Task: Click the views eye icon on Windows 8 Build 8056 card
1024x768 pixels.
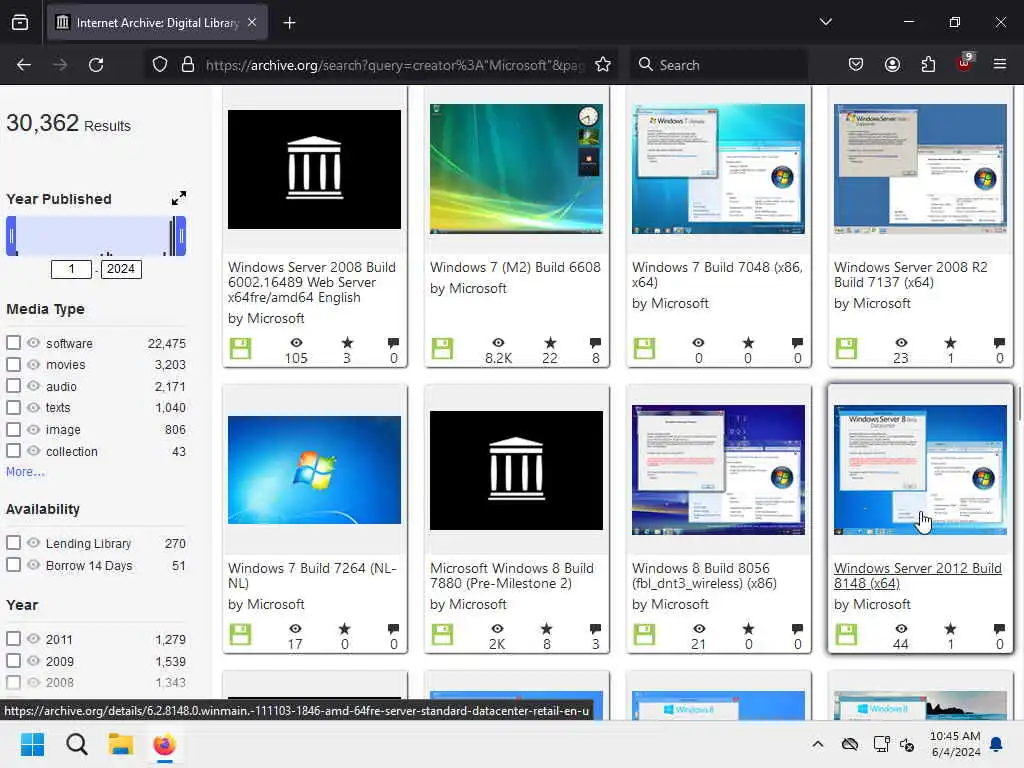Action: (699, 629)
